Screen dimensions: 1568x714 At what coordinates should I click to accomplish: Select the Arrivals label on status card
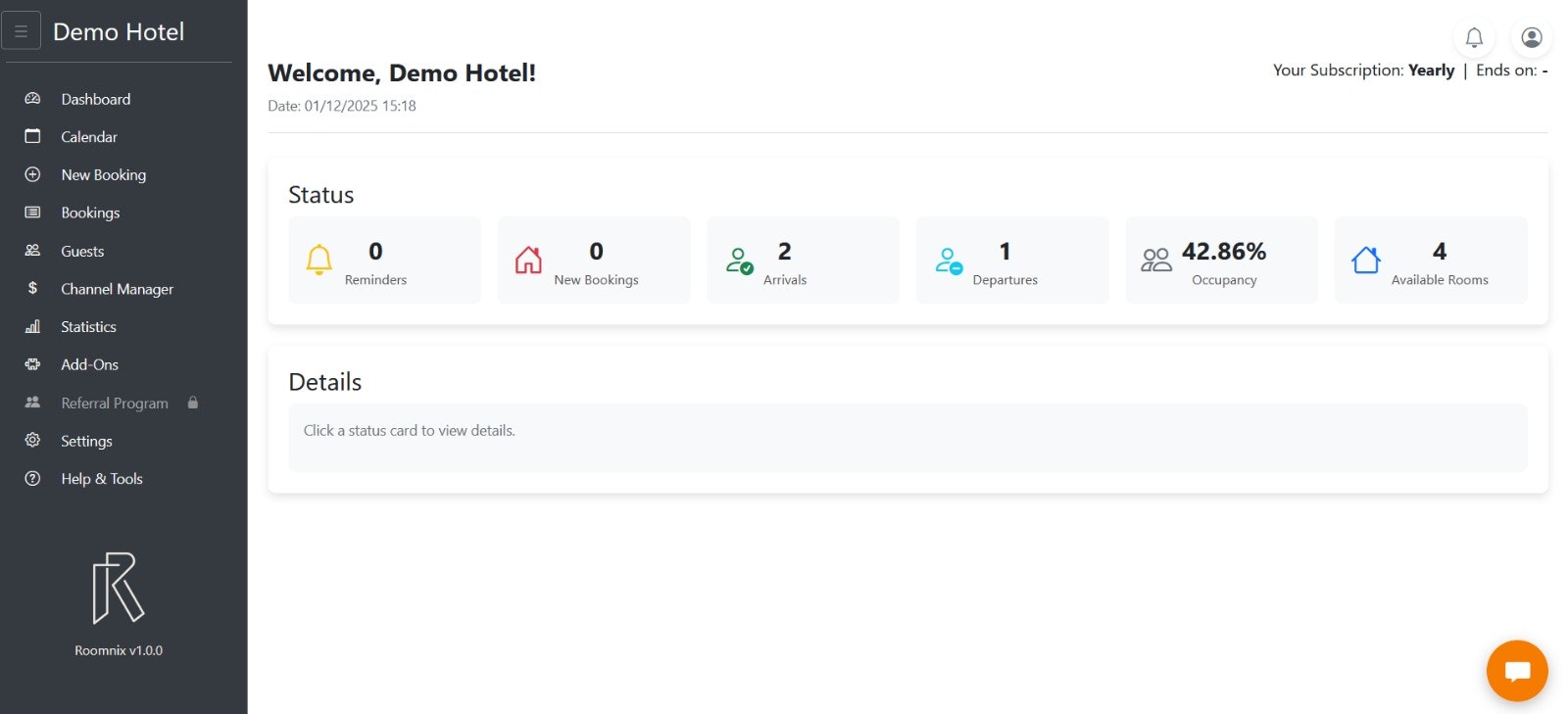click(785, 280)
